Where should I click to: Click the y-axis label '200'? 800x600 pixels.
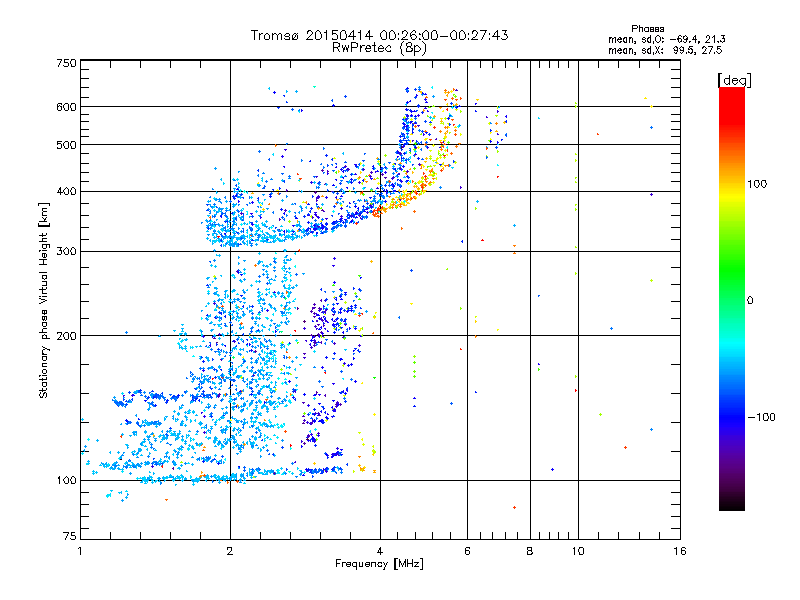click(66, 336)
